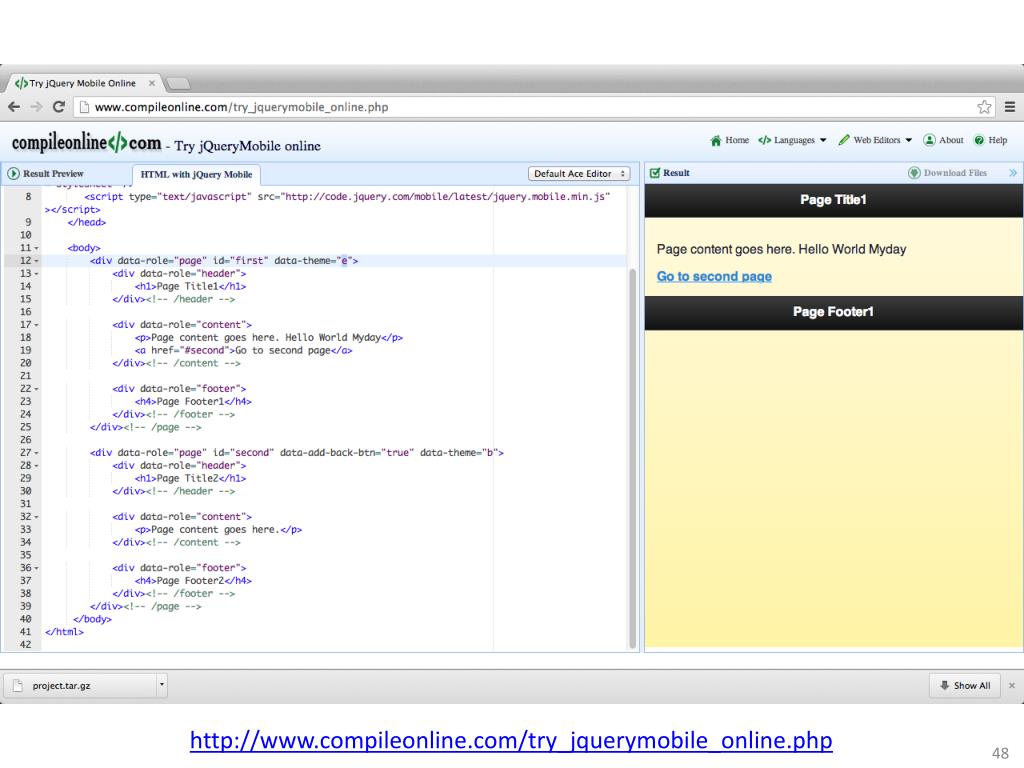Collapse the code fold at line 32
Image resolution: width=1024 pixels, height=768 pixels.
pyautogui.click(x=37, y=517)
